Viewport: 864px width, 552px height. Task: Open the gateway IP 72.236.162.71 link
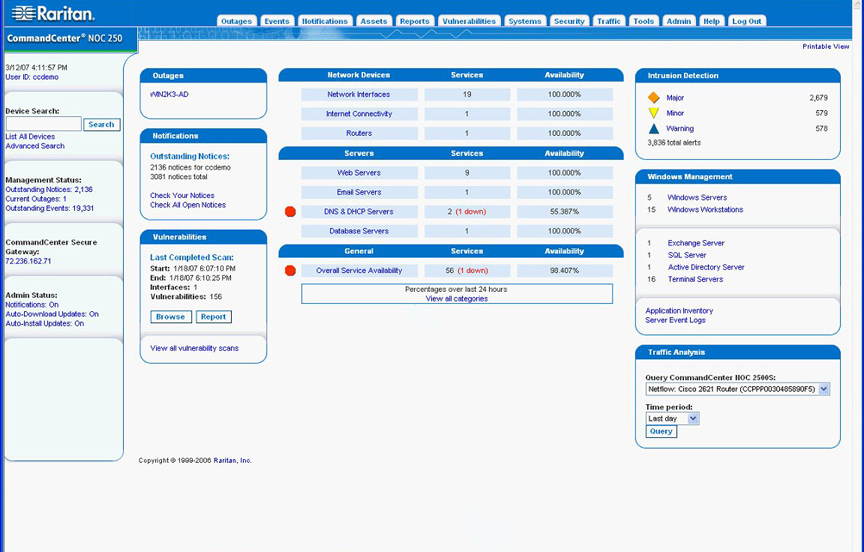(x=28, y=261)
